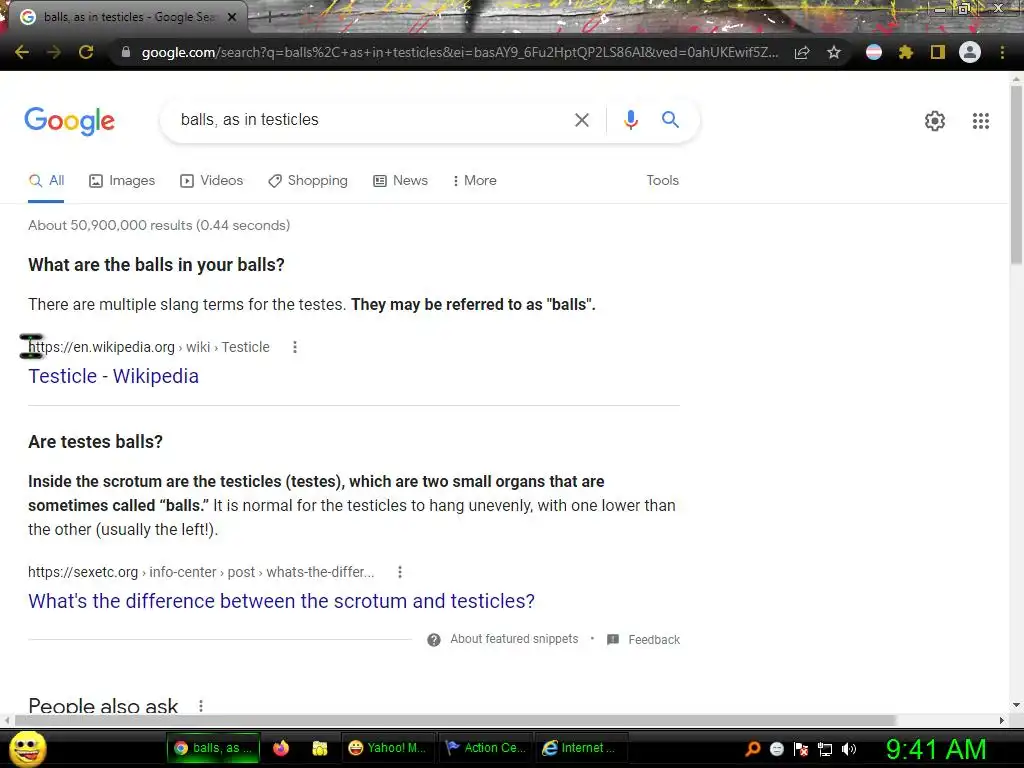The height and width of the screenshot is (768, 1024).
Task: Click the horizontal scroll right arrow
Action: click(x=1002, y=720)
